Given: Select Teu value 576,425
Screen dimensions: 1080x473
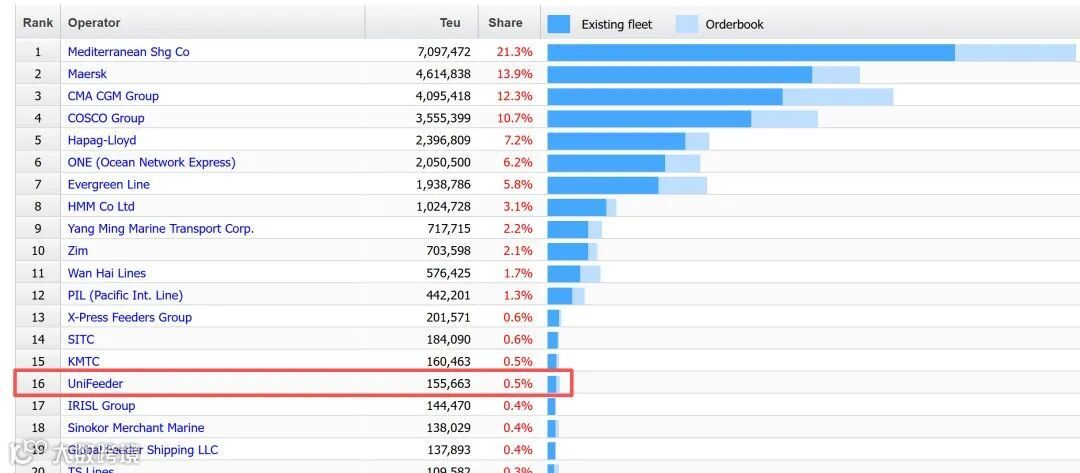Looking at the screenshot, I should click(x=449, y=273).
